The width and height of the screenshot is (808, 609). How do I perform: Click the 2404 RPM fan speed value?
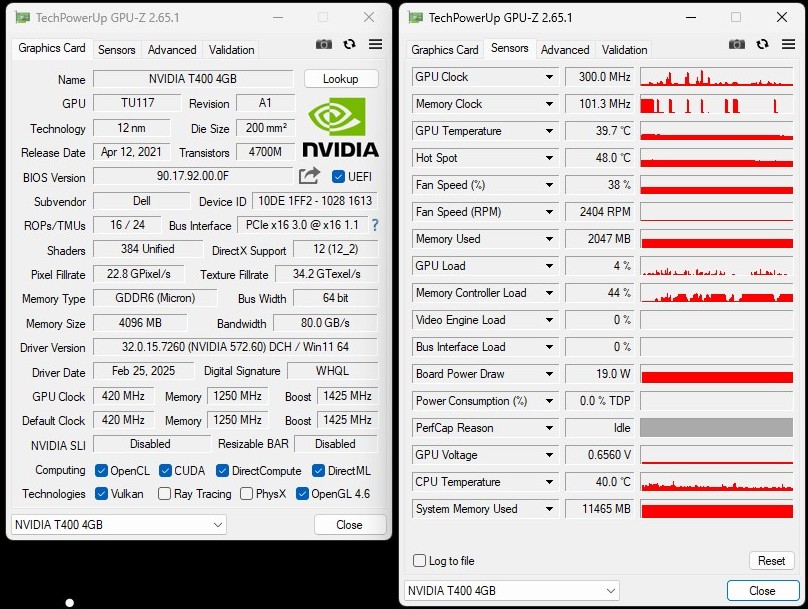point(600,212)
